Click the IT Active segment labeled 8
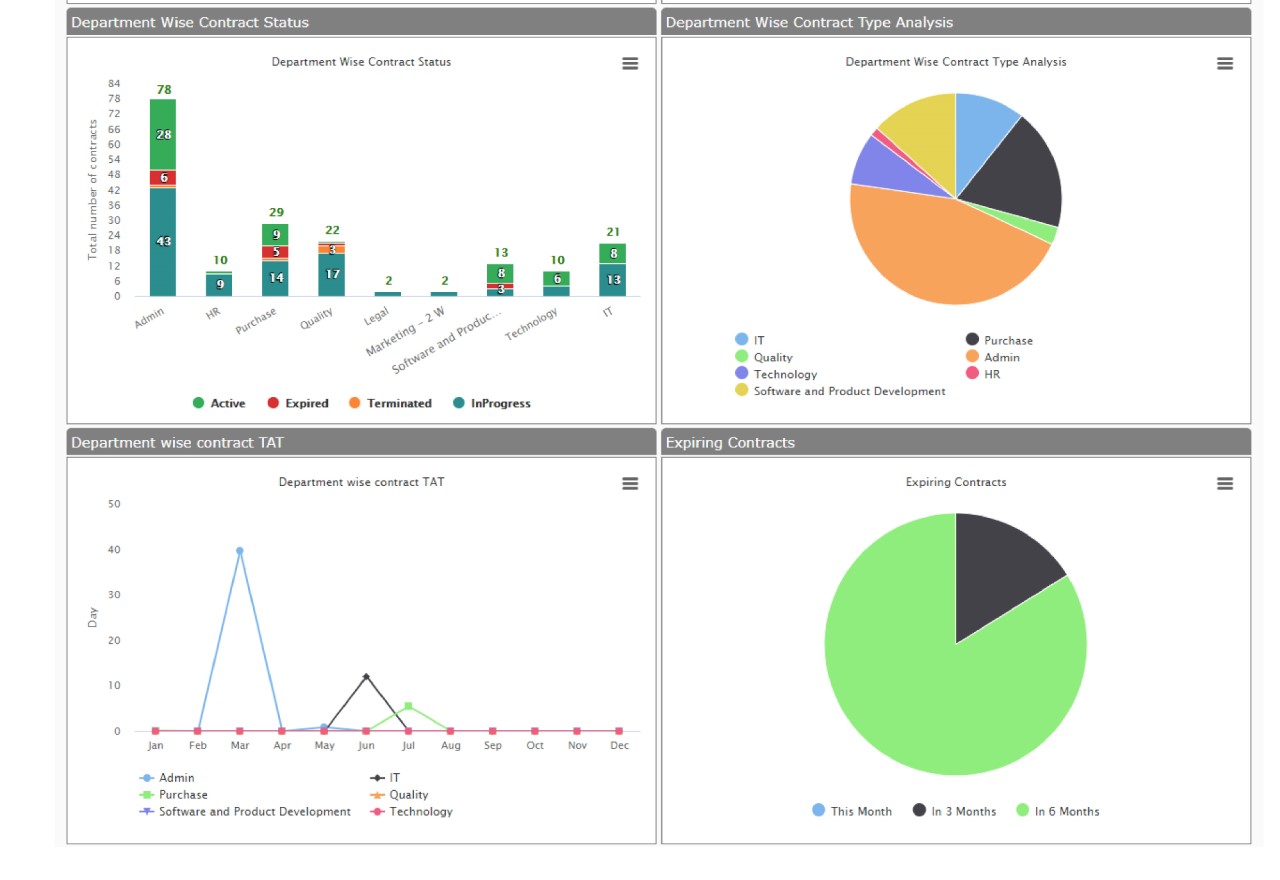1280x880 pixels. (x=613, y=254)
